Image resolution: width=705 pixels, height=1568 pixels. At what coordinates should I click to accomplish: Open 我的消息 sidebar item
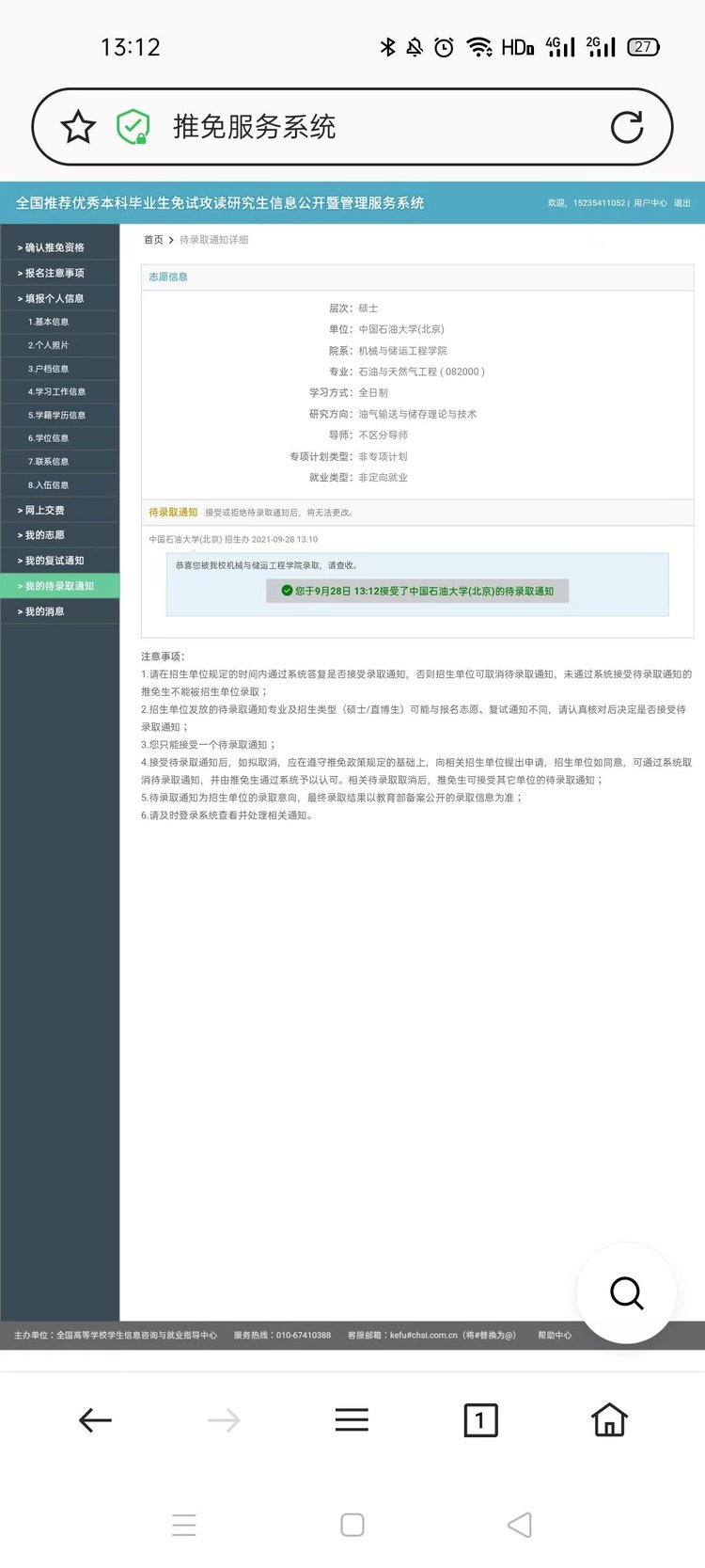60,611
